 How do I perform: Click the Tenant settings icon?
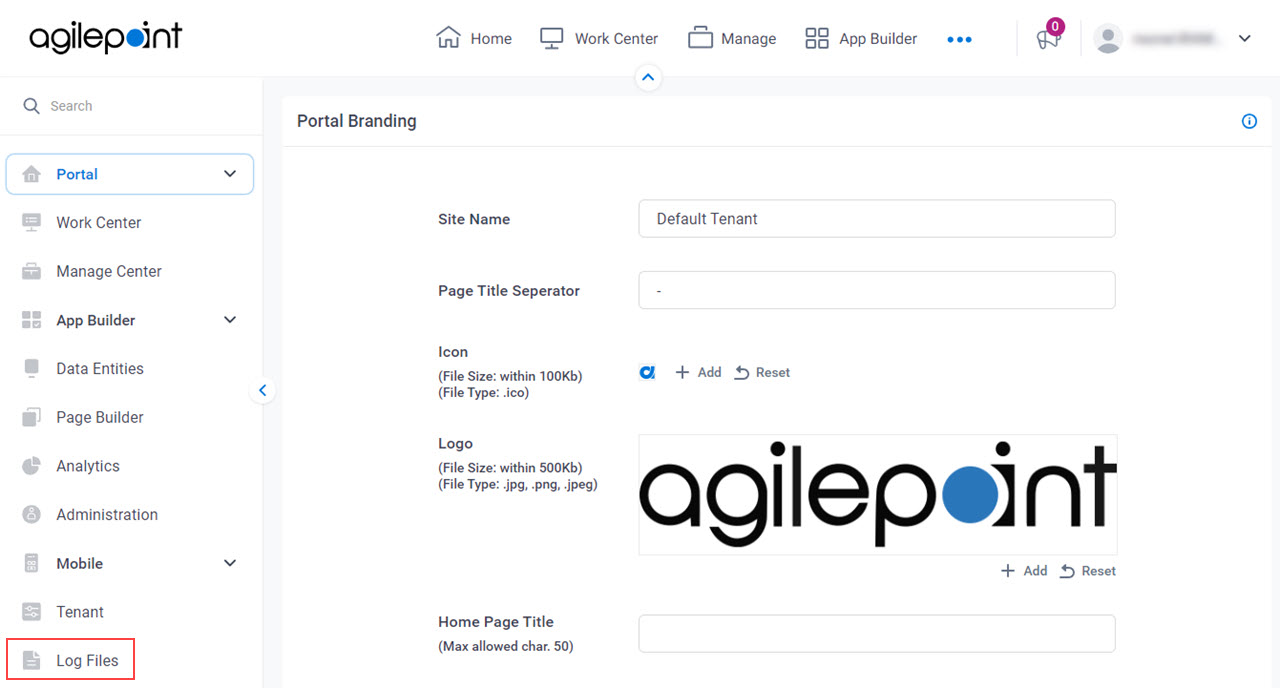pyautogui.click(x=32, y=612)
